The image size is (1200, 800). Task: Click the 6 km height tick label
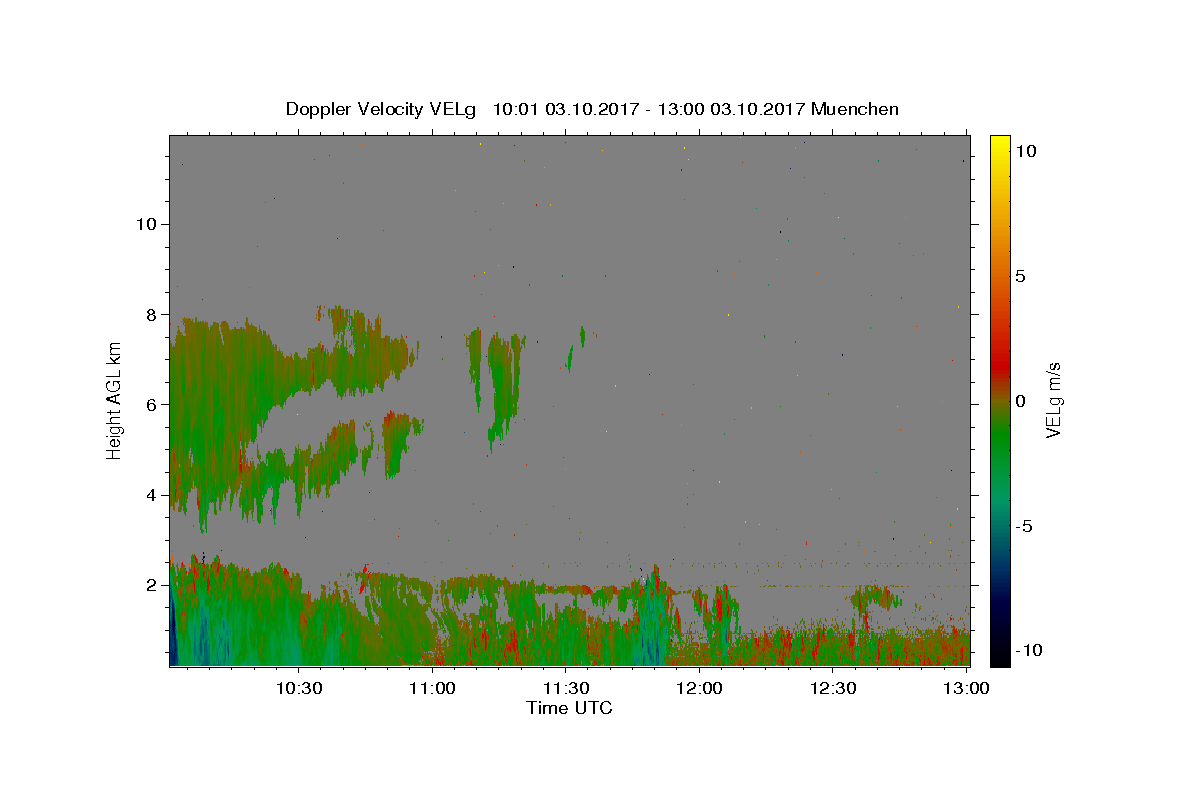pos(148,404)
